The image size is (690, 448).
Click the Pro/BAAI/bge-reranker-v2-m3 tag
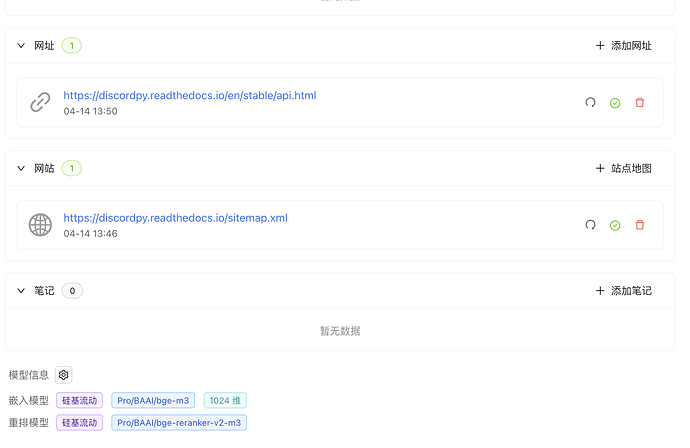coord(179,422)
